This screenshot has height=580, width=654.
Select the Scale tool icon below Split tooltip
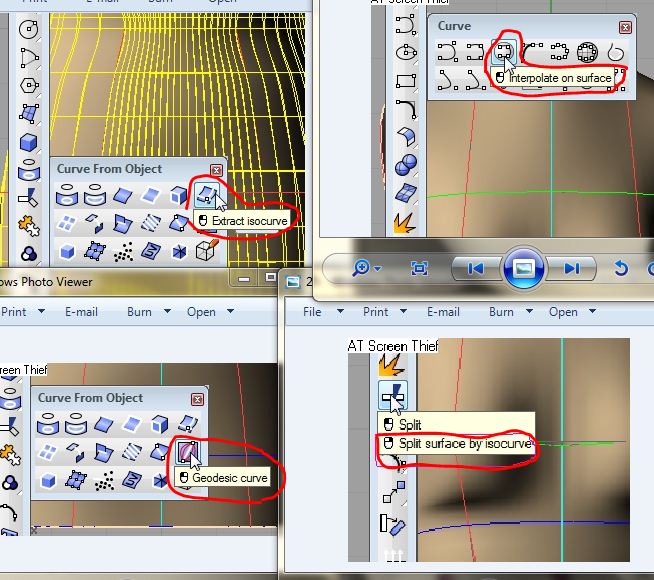pyautogui.click(x=394, y=492)
